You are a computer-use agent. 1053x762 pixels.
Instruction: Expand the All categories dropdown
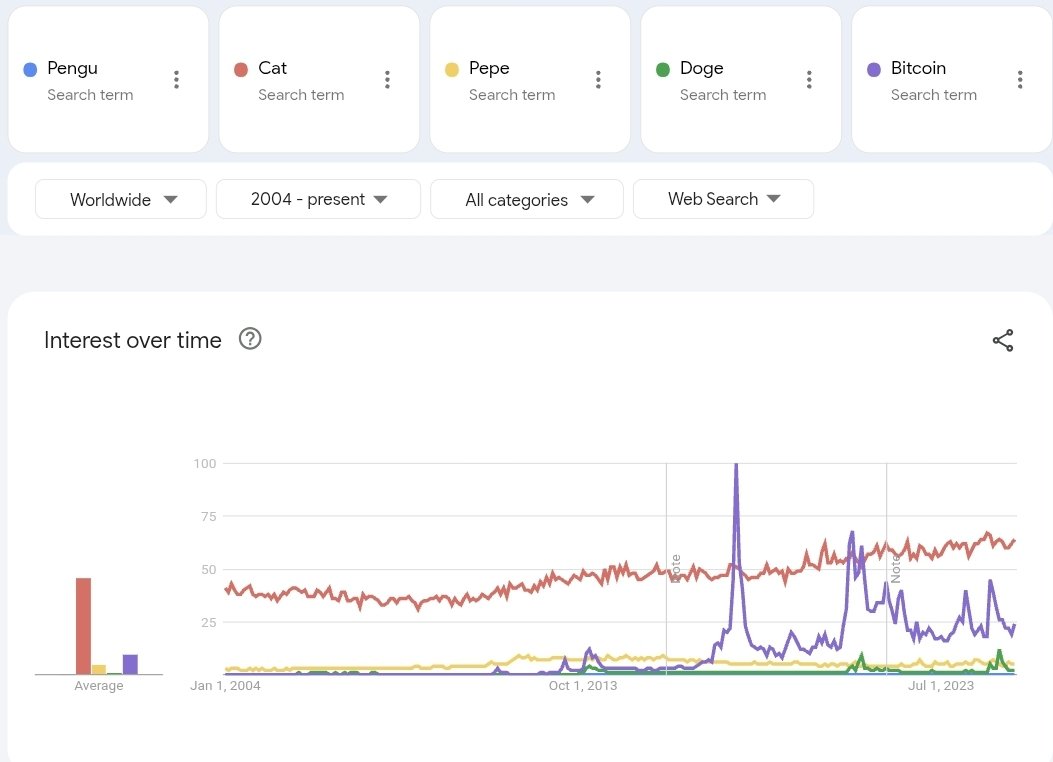(526, 199)
